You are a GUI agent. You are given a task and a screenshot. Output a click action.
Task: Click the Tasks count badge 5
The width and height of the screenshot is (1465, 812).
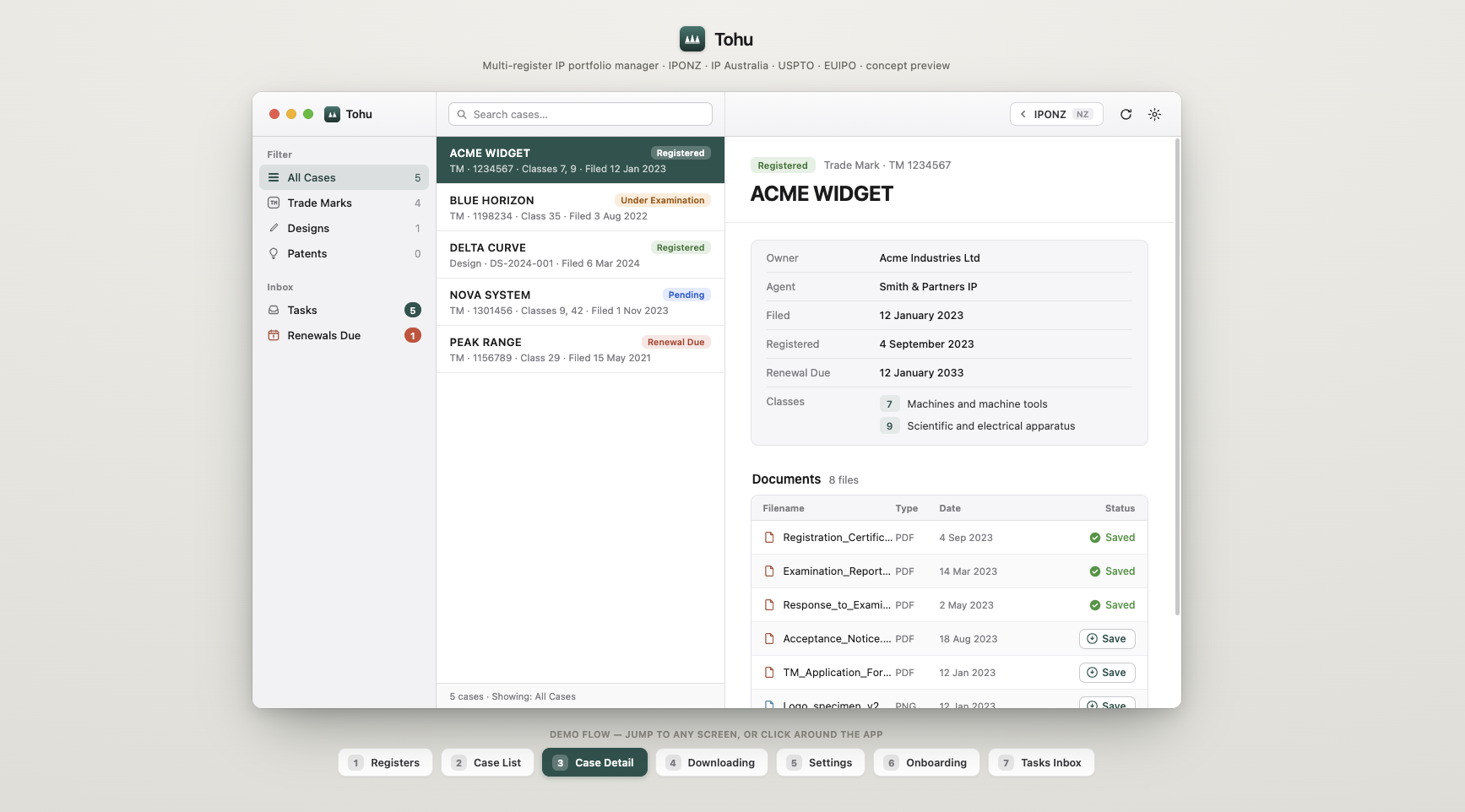pyautogui.click(x=413, y=311)
